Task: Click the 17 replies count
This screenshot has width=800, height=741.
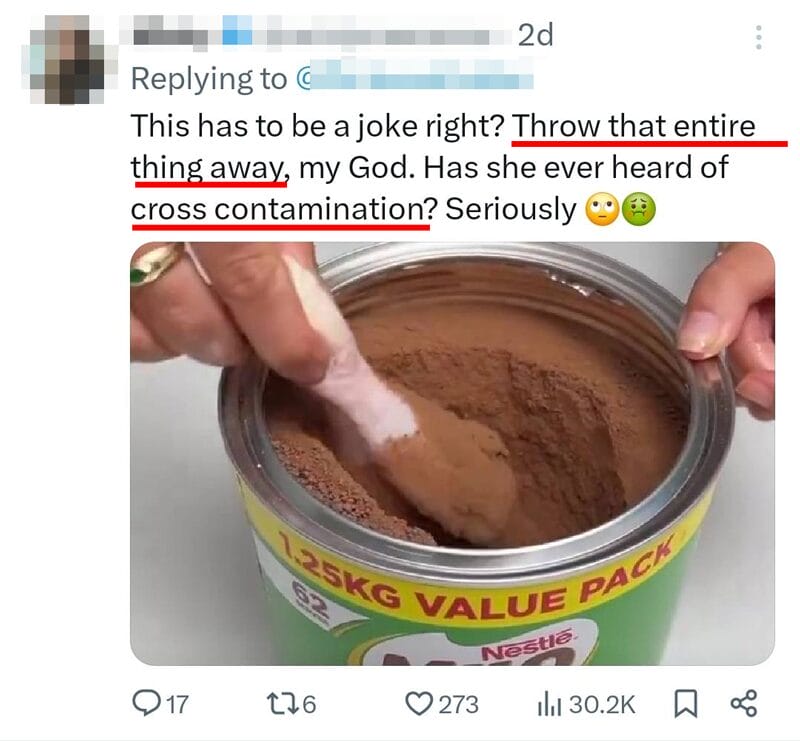Action: [x=177, y=705]
